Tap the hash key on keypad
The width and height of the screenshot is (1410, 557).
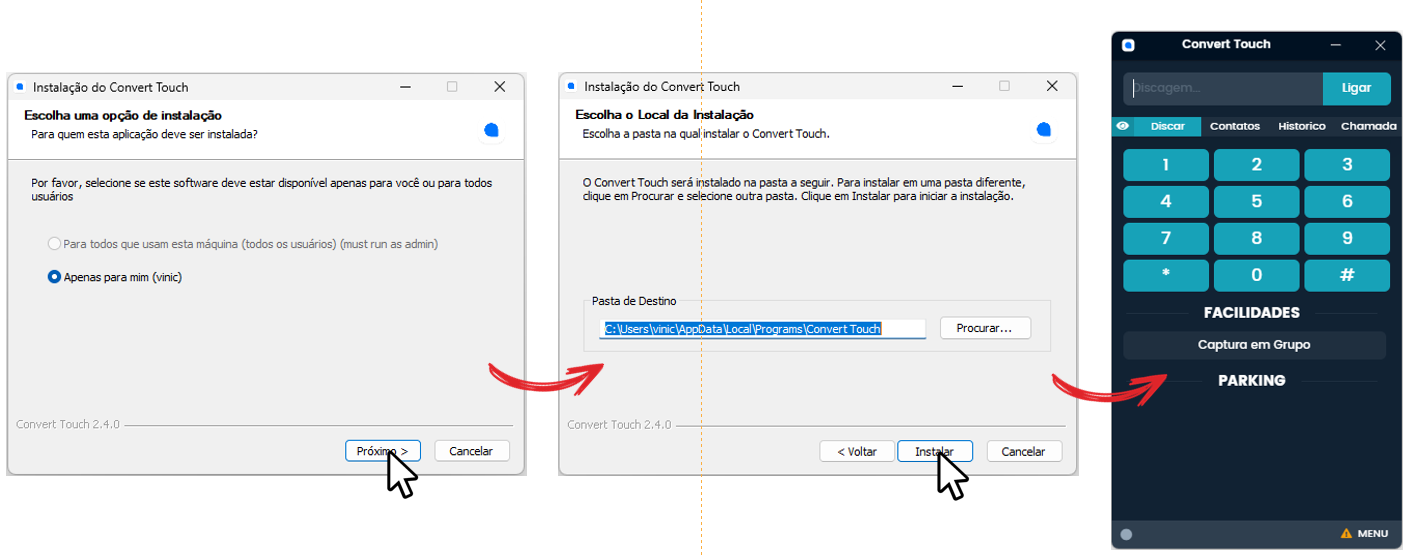pyautogui.click(x=1347, y=275)
